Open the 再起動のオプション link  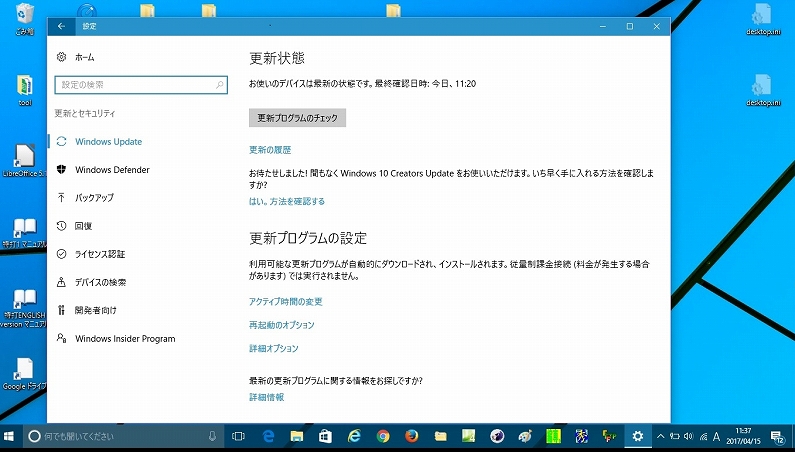(281, 325)
